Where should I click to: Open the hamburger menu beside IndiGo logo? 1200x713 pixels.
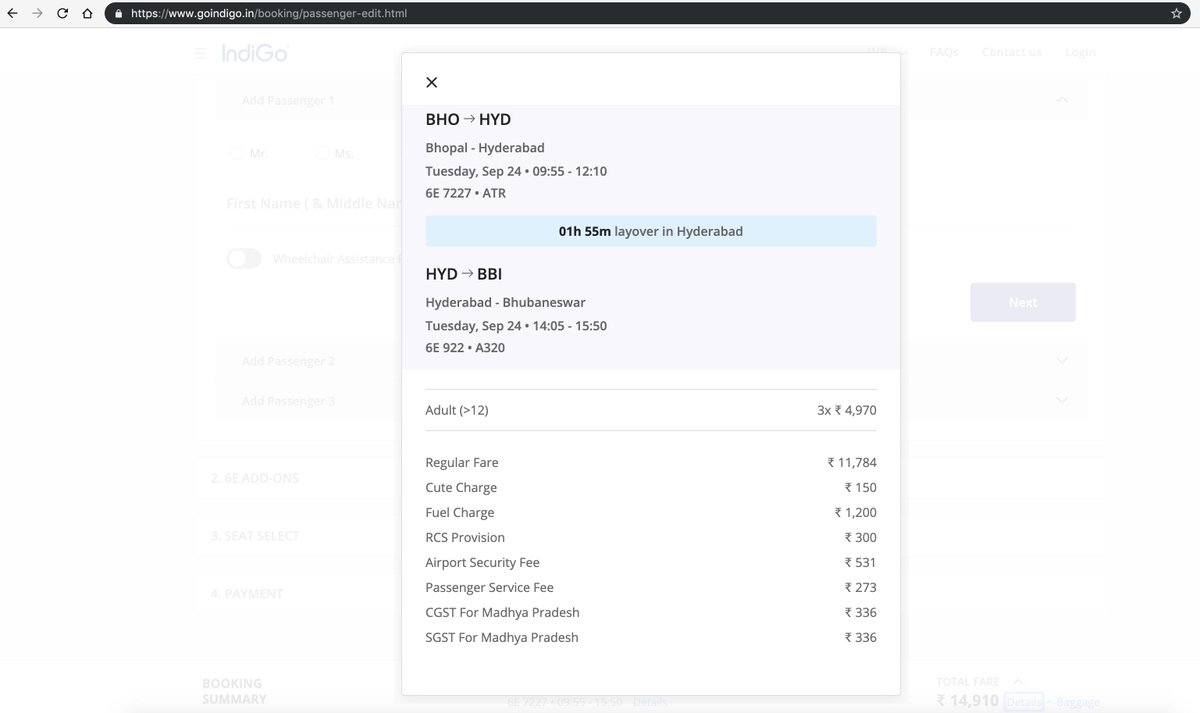click(x=200, y=53)
